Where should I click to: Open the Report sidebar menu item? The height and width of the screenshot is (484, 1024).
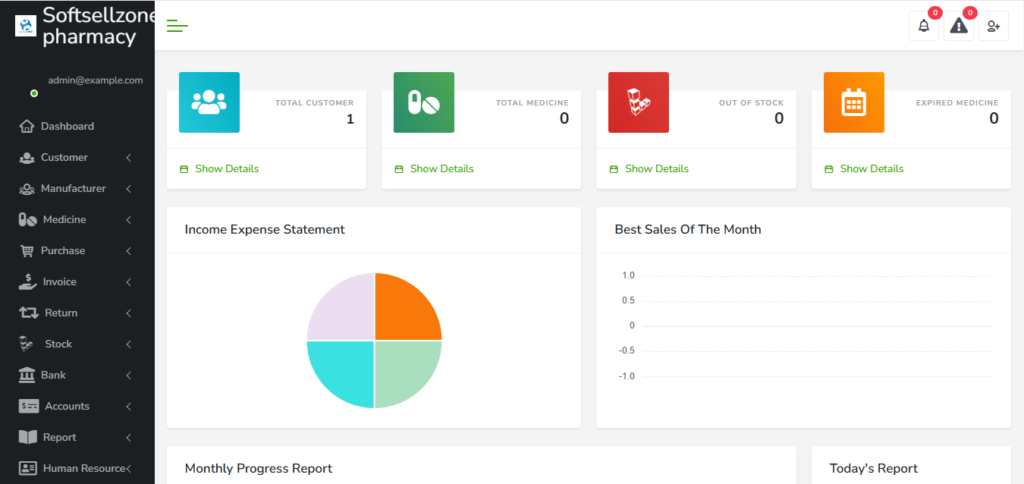(x=59, y=438)
